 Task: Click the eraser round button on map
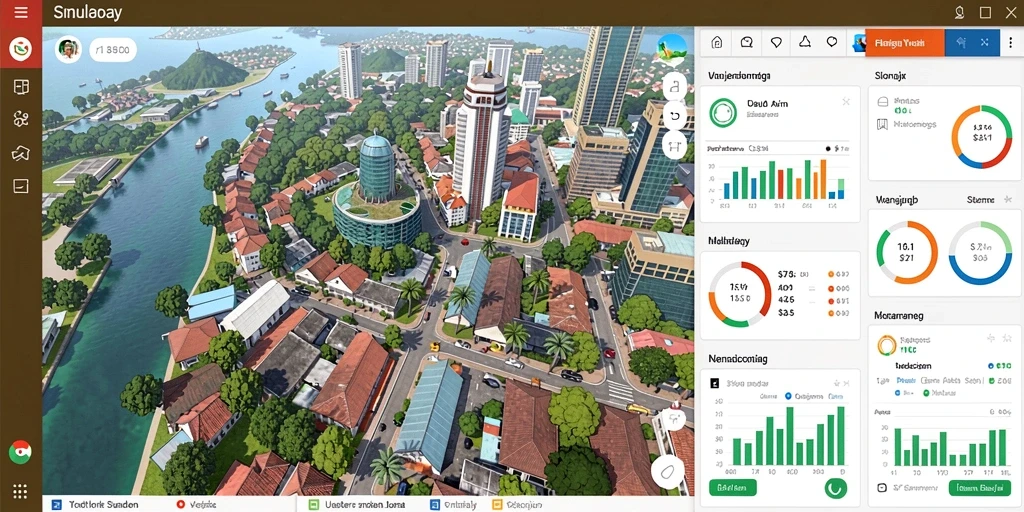tap(667, 470)
